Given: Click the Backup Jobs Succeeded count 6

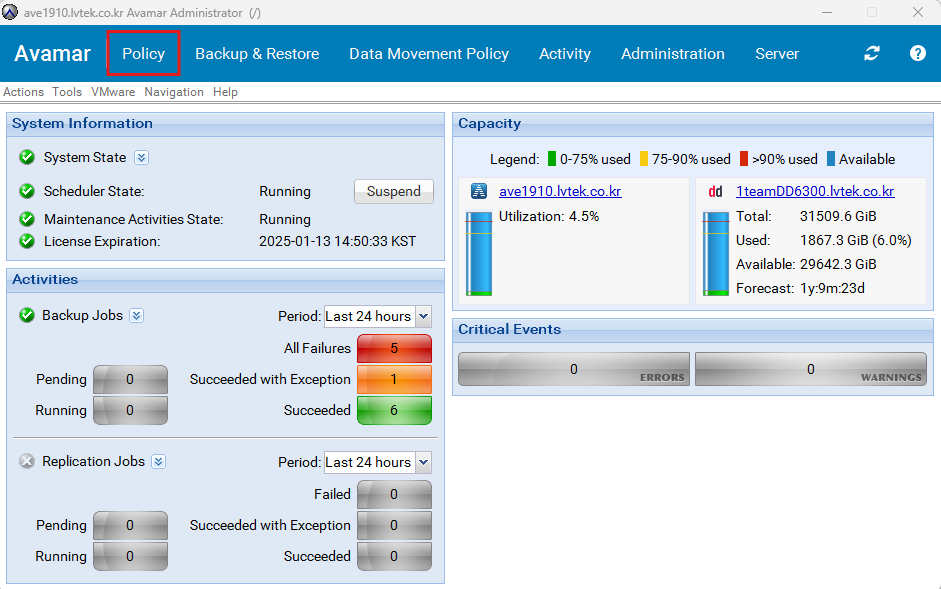Looking at the screenshot, I should point(394,410).
